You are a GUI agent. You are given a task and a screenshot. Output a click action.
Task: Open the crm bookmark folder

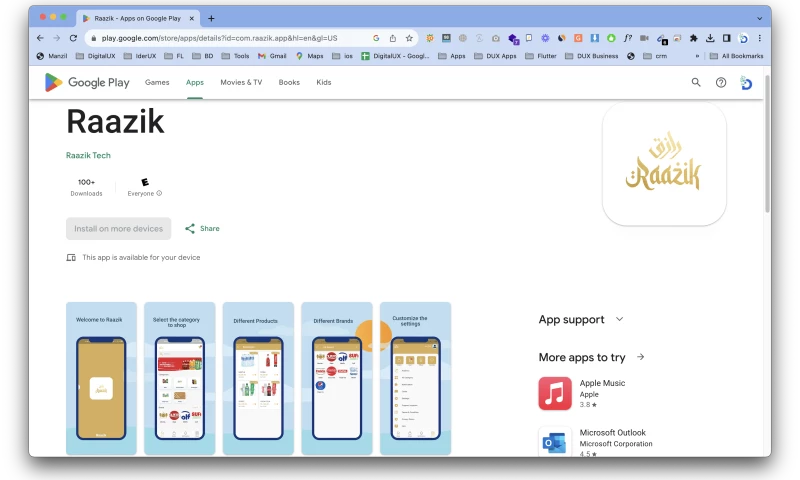coord(655,56)
